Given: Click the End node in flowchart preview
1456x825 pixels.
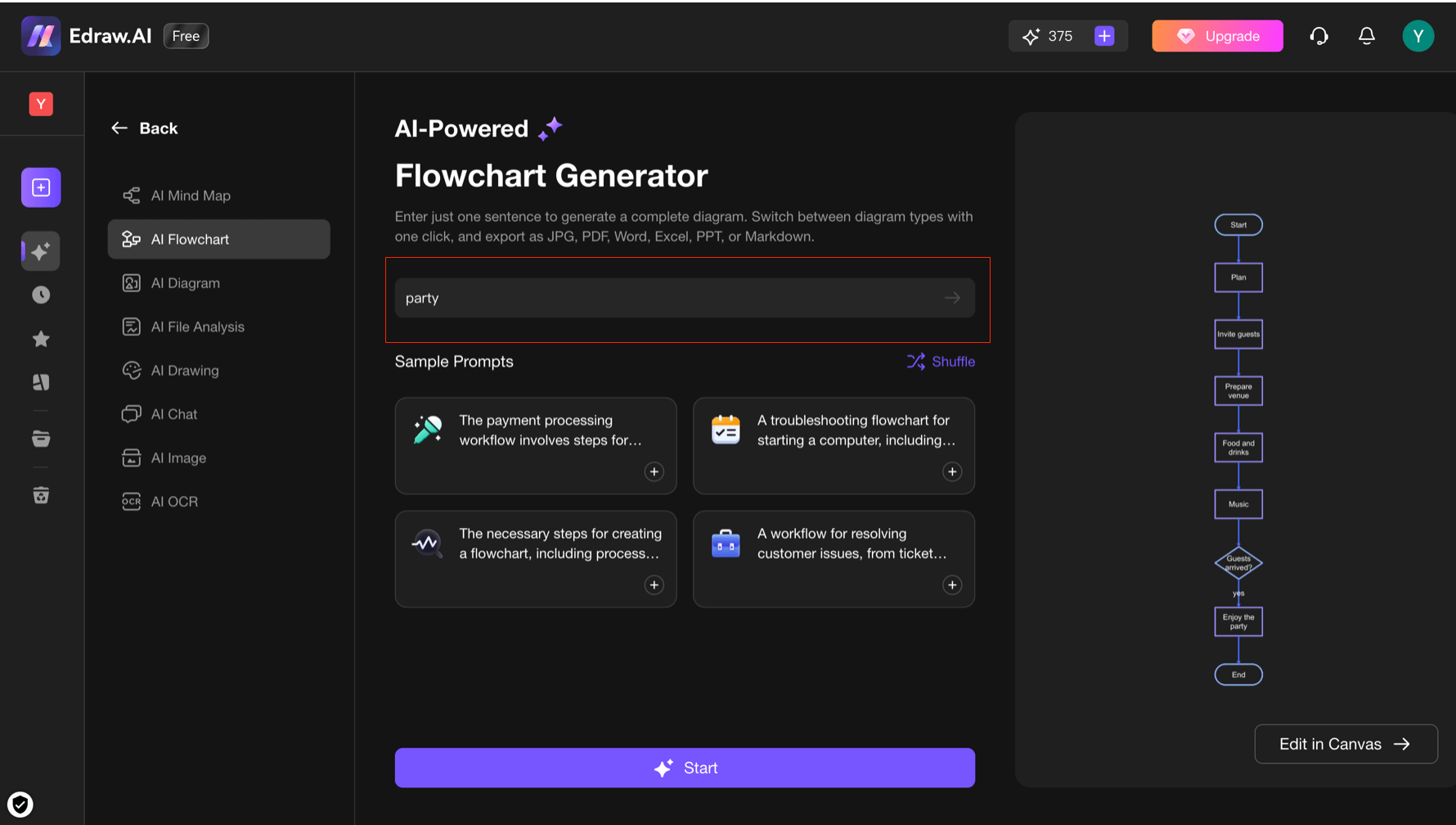Looking at the screenshot, I should coord(1238,674).
